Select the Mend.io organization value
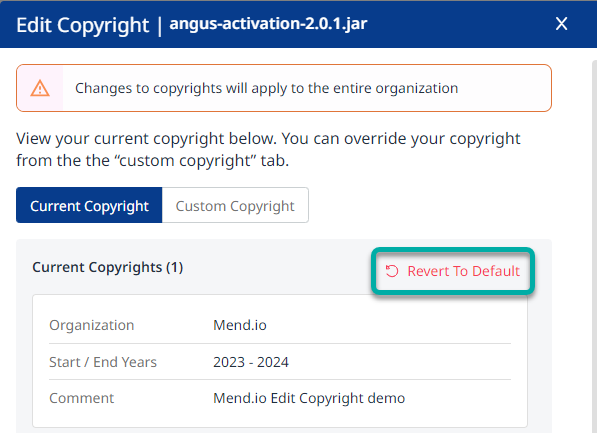This screenshot has height=433, width=597. pos(239,325)
